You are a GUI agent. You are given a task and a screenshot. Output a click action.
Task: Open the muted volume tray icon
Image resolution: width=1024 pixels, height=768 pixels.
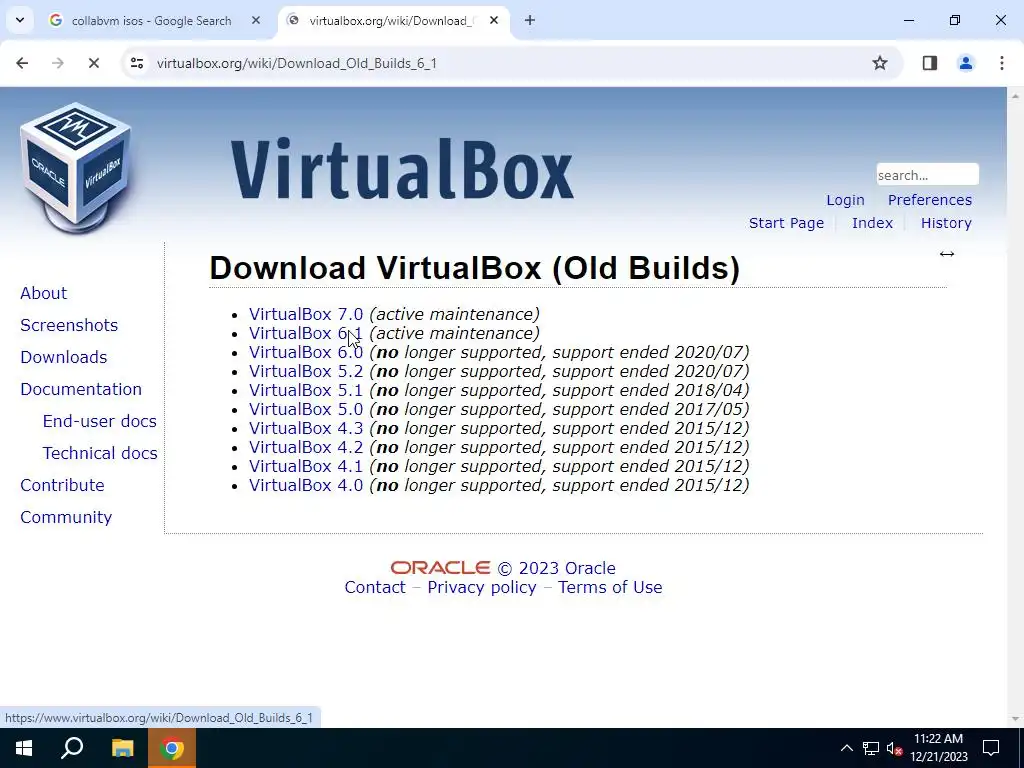(894, 748)
